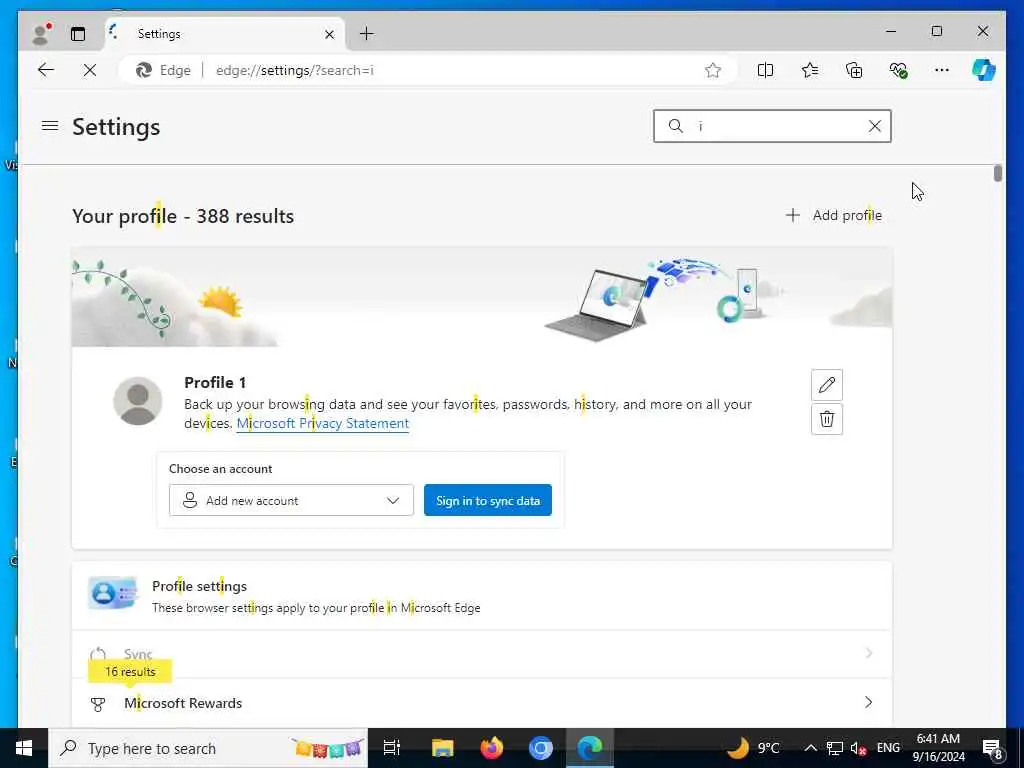Screen dimensions: 1024x768
Task: Open ENG language input indicator
Action: coord(888,748)
